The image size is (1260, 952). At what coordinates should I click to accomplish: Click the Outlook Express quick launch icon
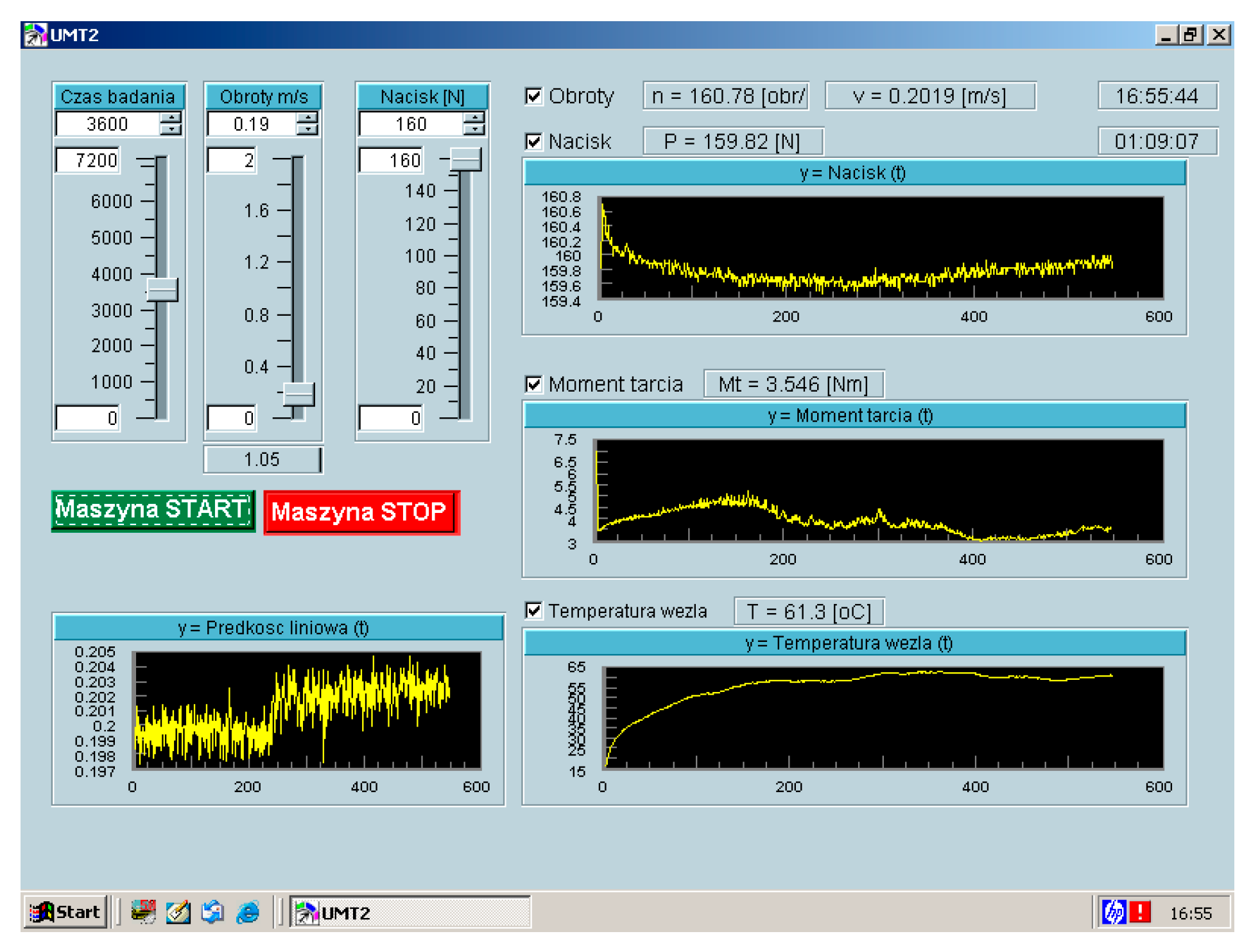point(212,912)
